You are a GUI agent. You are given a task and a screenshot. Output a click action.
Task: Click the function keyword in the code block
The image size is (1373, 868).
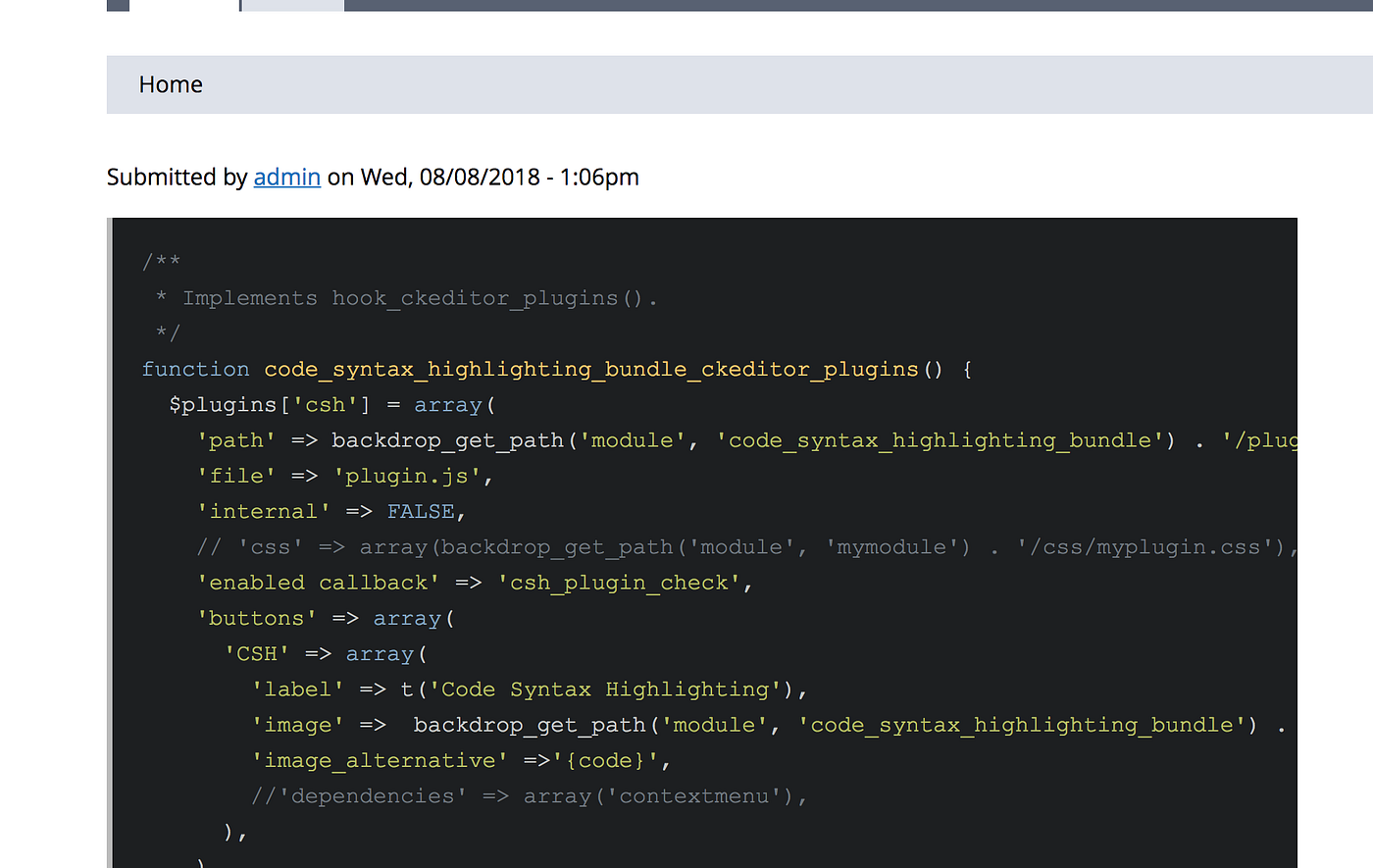pyautogui.click(x=195, y=368)
